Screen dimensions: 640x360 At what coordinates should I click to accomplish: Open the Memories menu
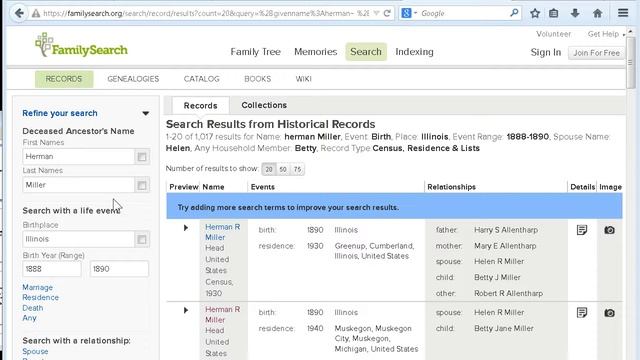(x=316, y=52)
